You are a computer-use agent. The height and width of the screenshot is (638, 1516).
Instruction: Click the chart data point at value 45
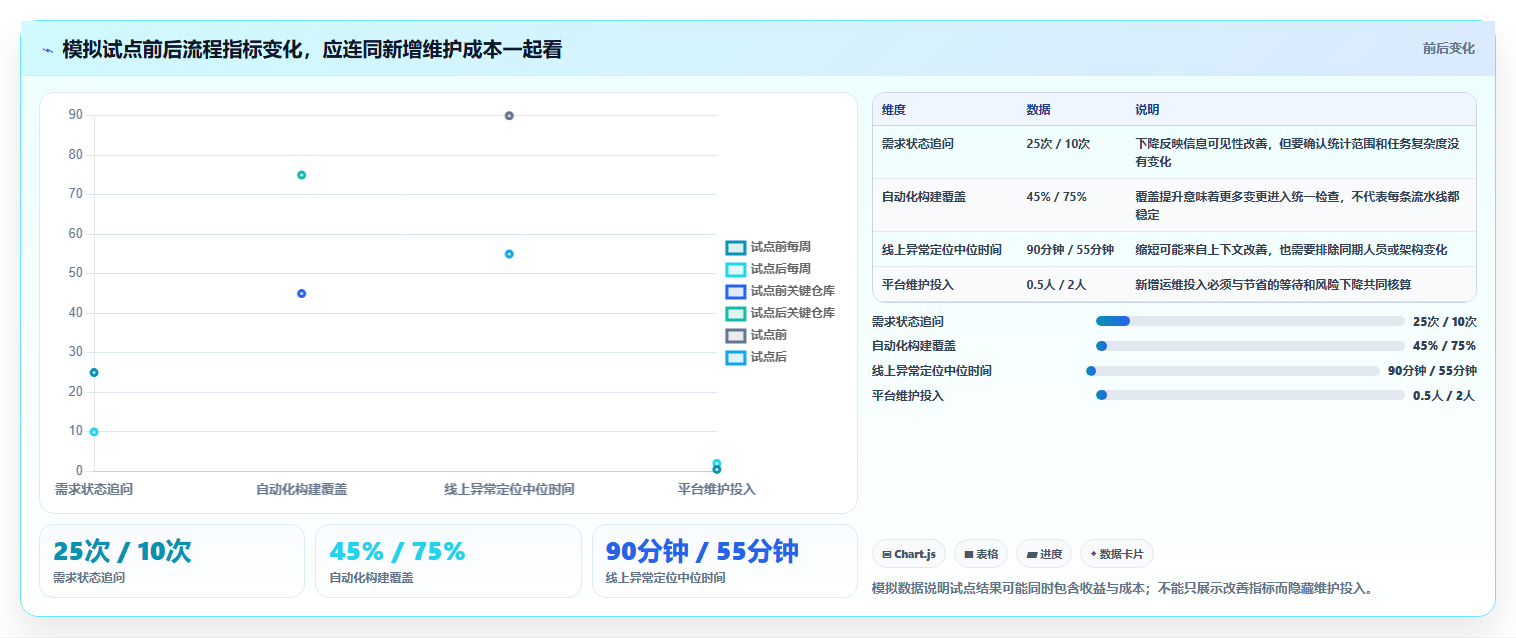(301, 293)
